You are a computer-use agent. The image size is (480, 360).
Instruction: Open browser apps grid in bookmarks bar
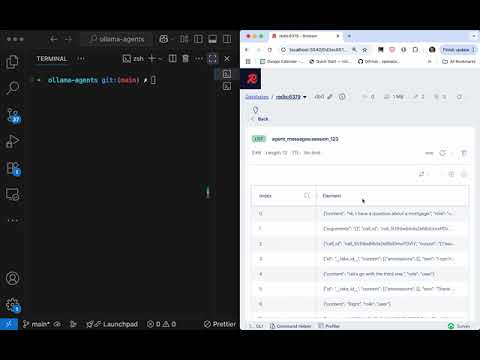pos(248,61)
